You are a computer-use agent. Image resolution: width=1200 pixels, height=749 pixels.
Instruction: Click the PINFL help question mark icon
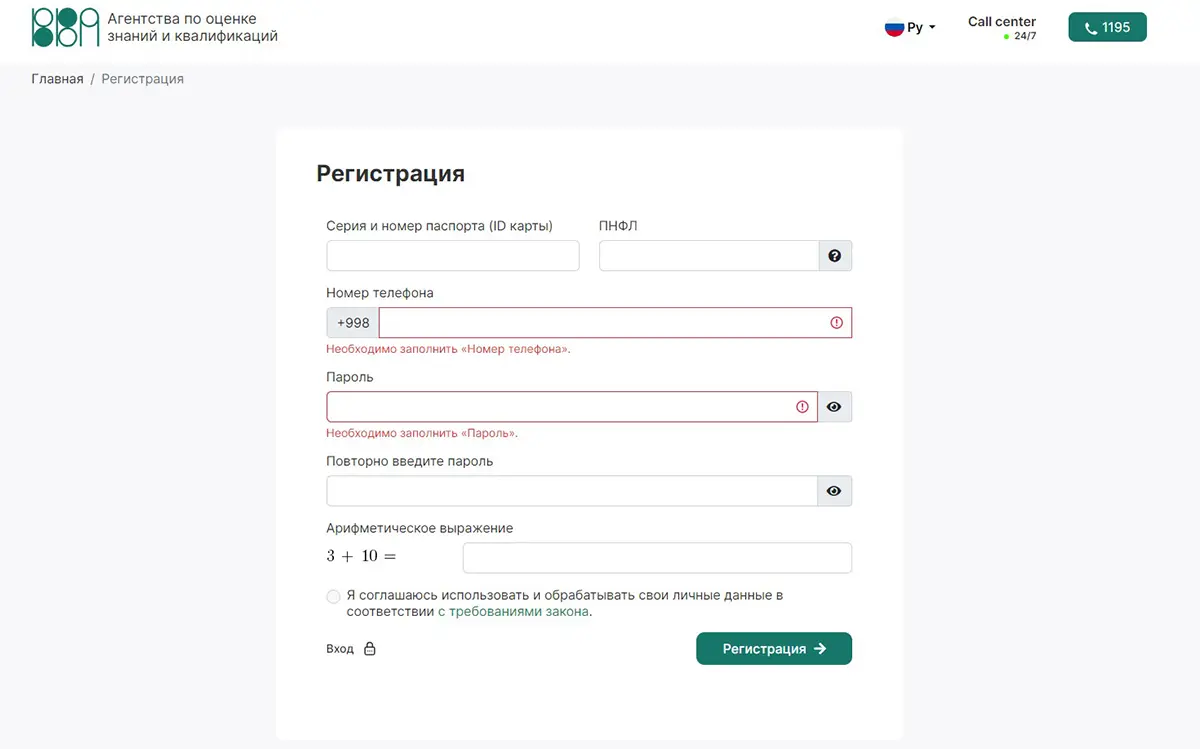[835, 256]
